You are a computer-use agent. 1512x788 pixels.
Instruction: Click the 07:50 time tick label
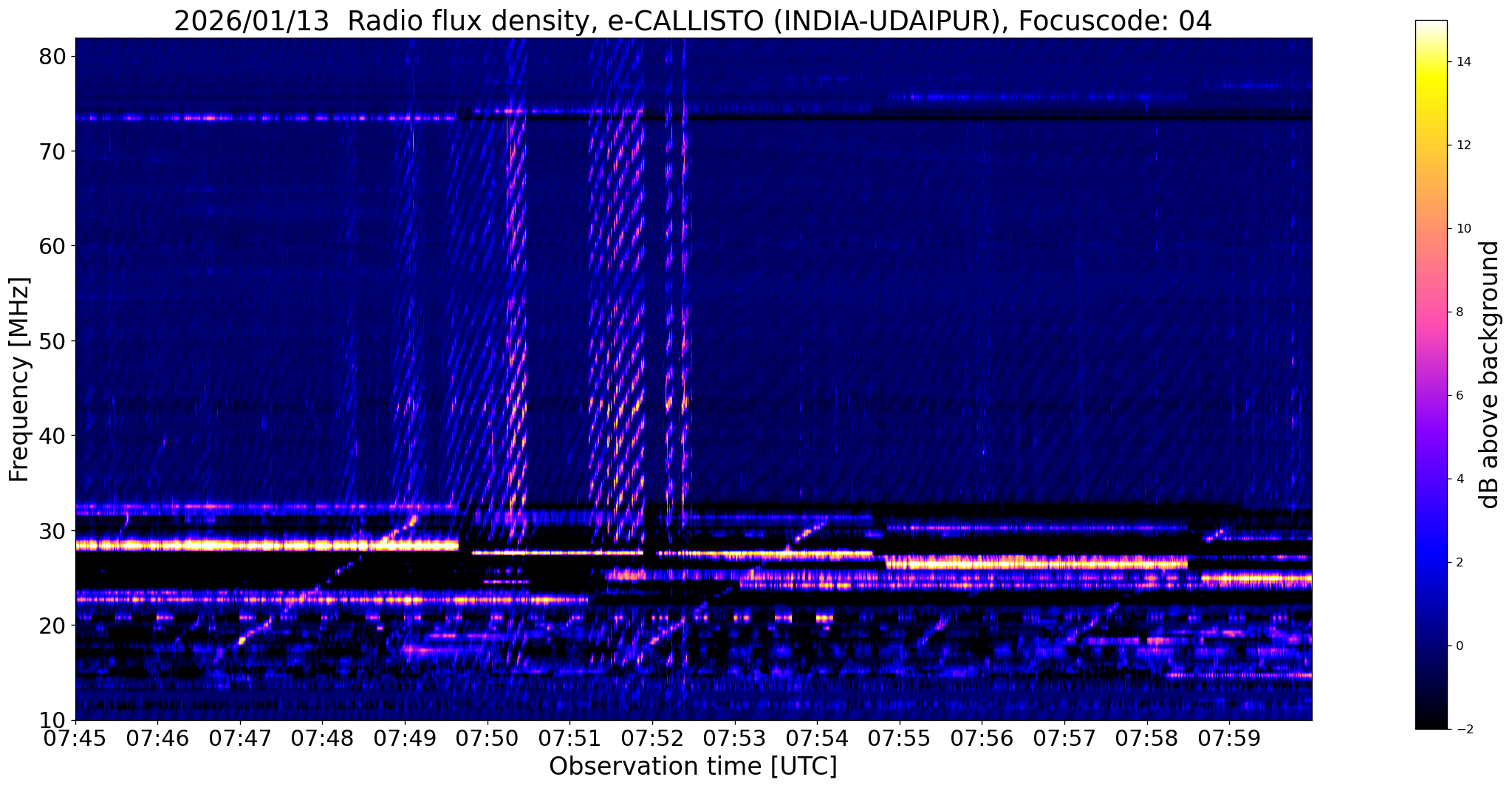click(487, 738)
